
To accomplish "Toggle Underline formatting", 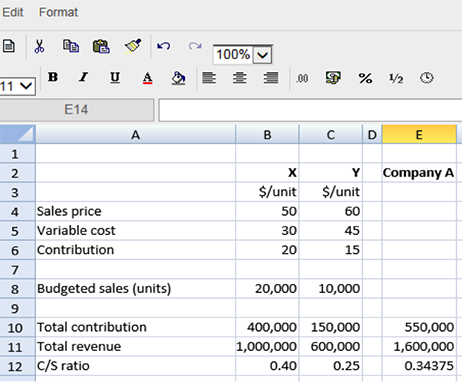I will (115, 78).
